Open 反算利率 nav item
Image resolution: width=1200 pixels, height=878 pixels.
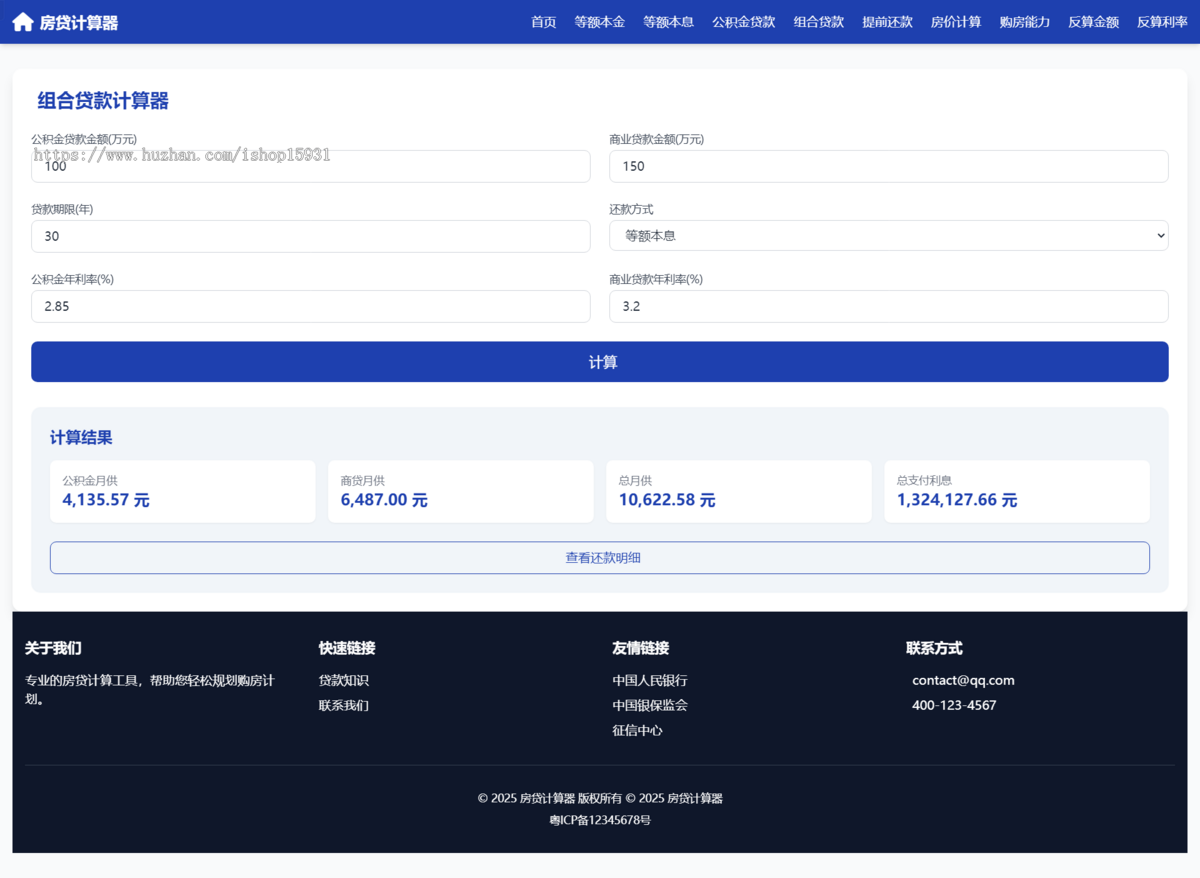1162,22
